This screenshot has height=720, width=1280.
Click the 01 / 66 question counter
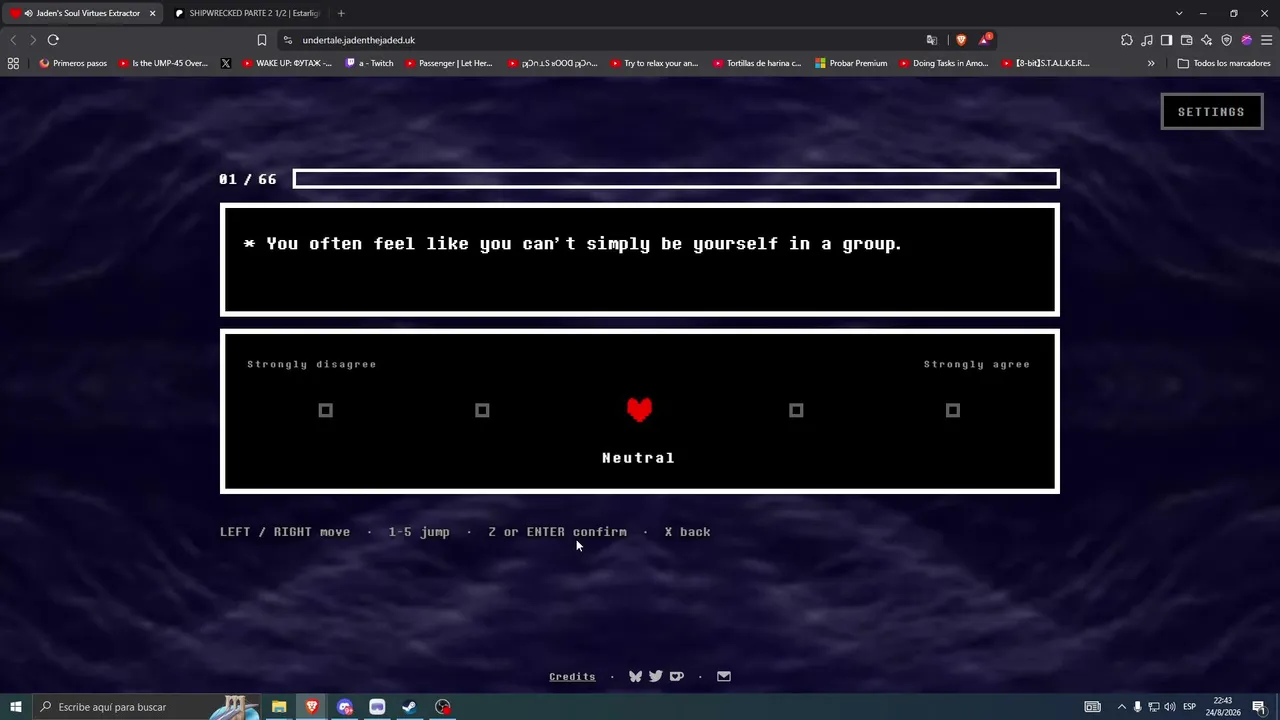(248, 179)
